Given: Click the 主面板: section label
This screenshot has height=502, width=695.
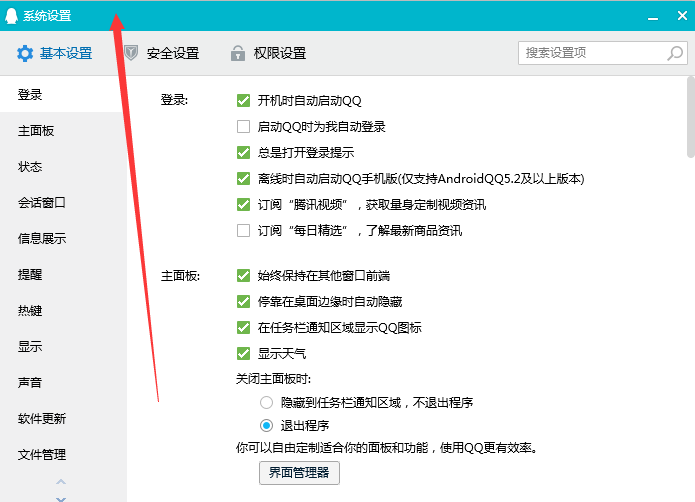Looking at the screenshot, I should (x=180, y=276).
